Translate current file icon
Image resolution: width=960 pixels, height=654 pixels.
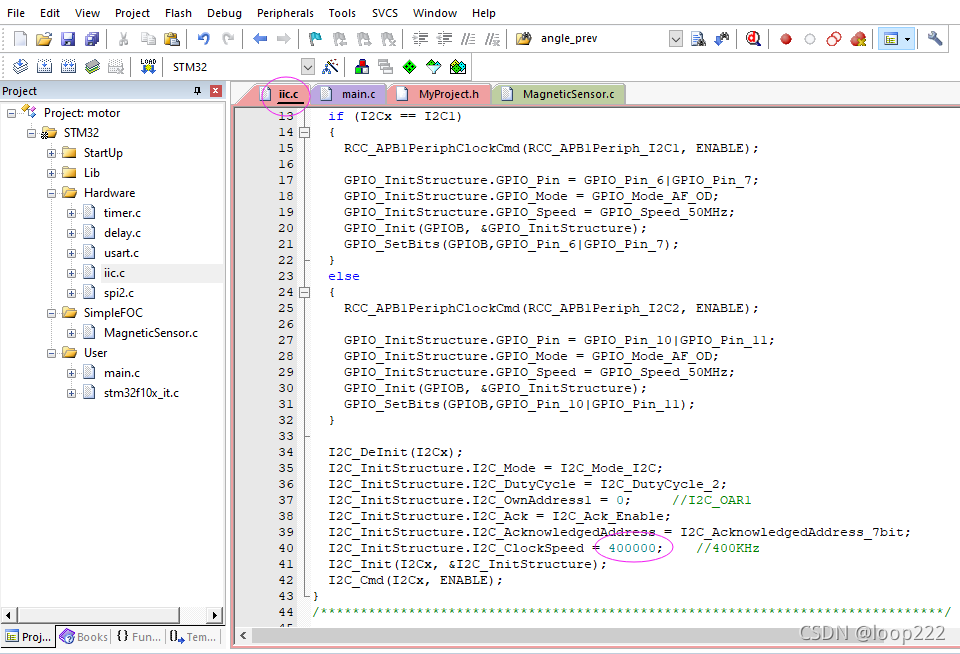pos(20,67)
